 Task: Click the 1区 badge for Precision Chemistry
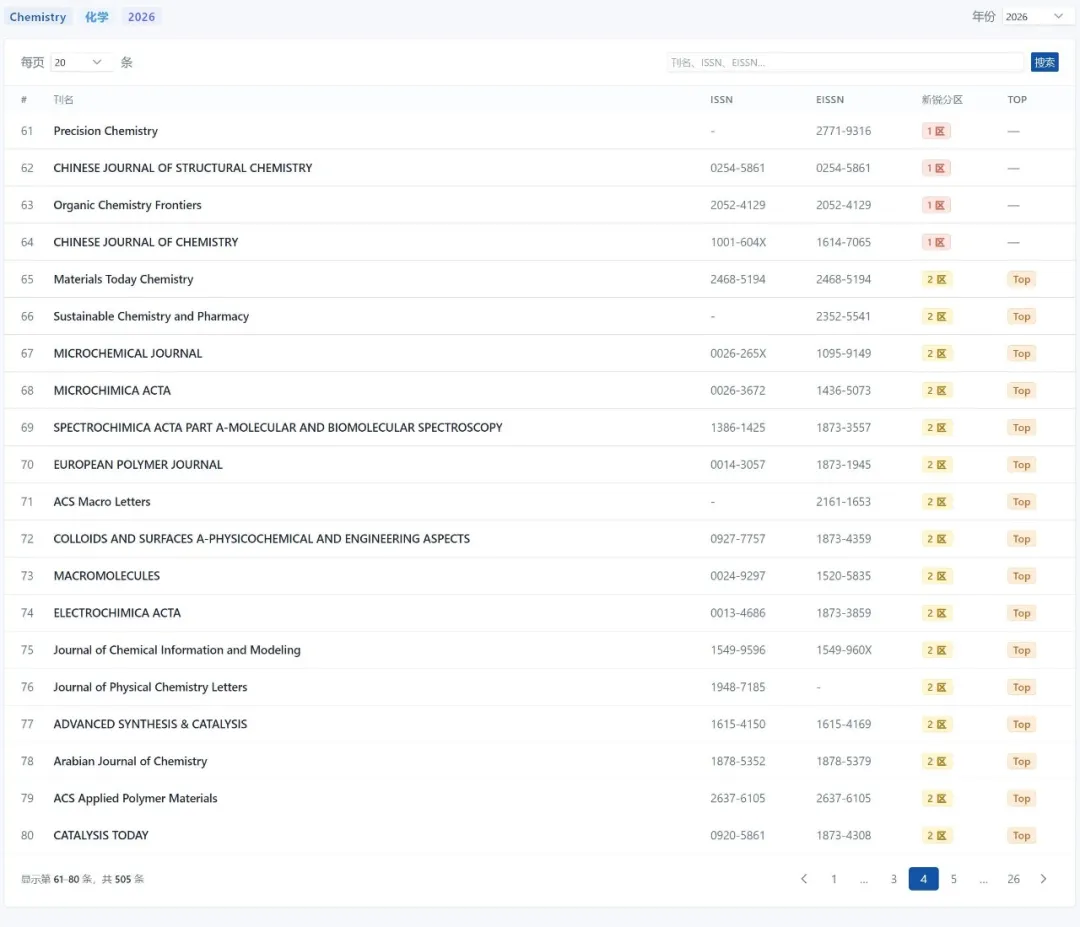[936, 131]
